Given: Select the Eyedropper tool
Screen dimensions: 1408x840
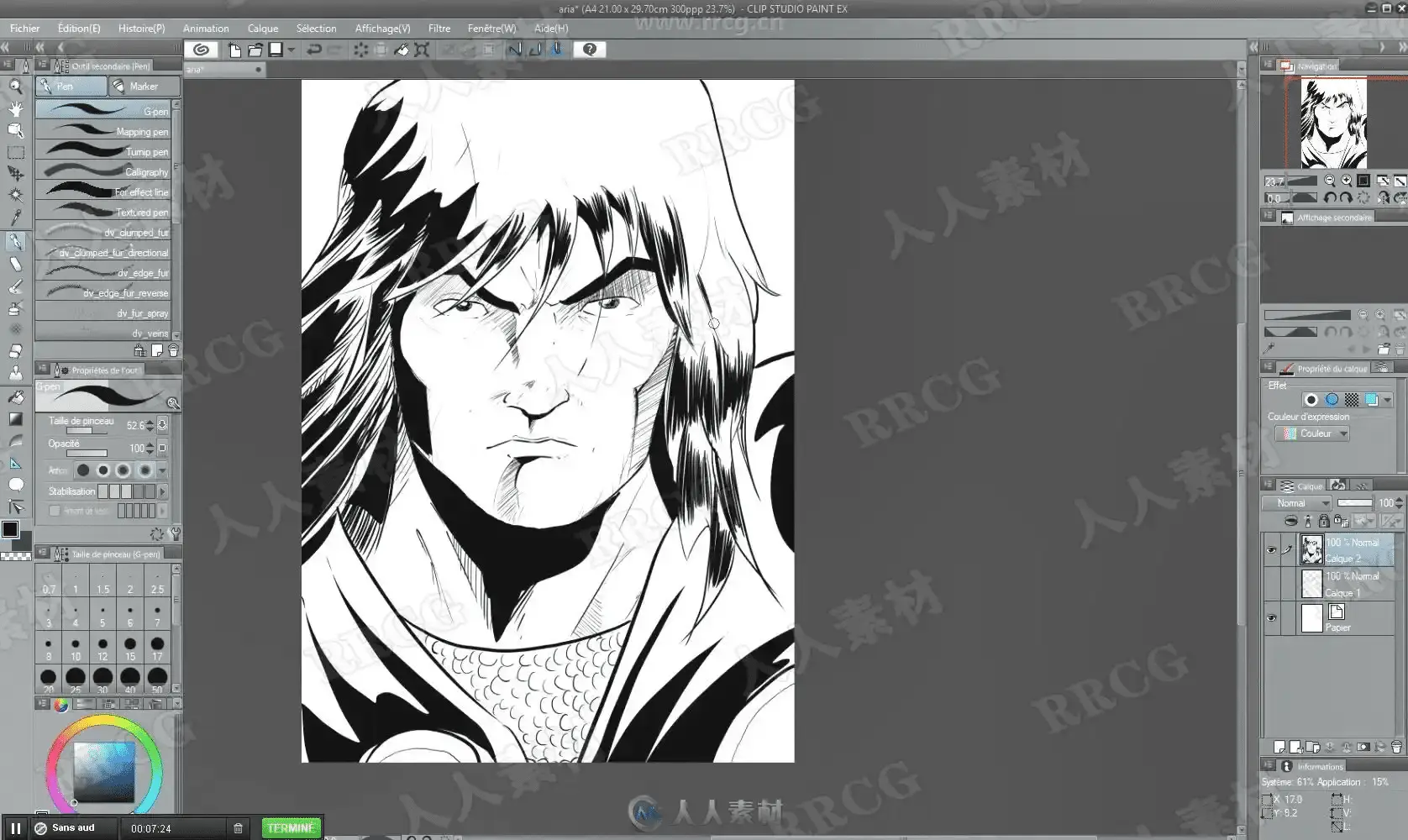Looking at the screenshot, I should click(x=15, y=218).
